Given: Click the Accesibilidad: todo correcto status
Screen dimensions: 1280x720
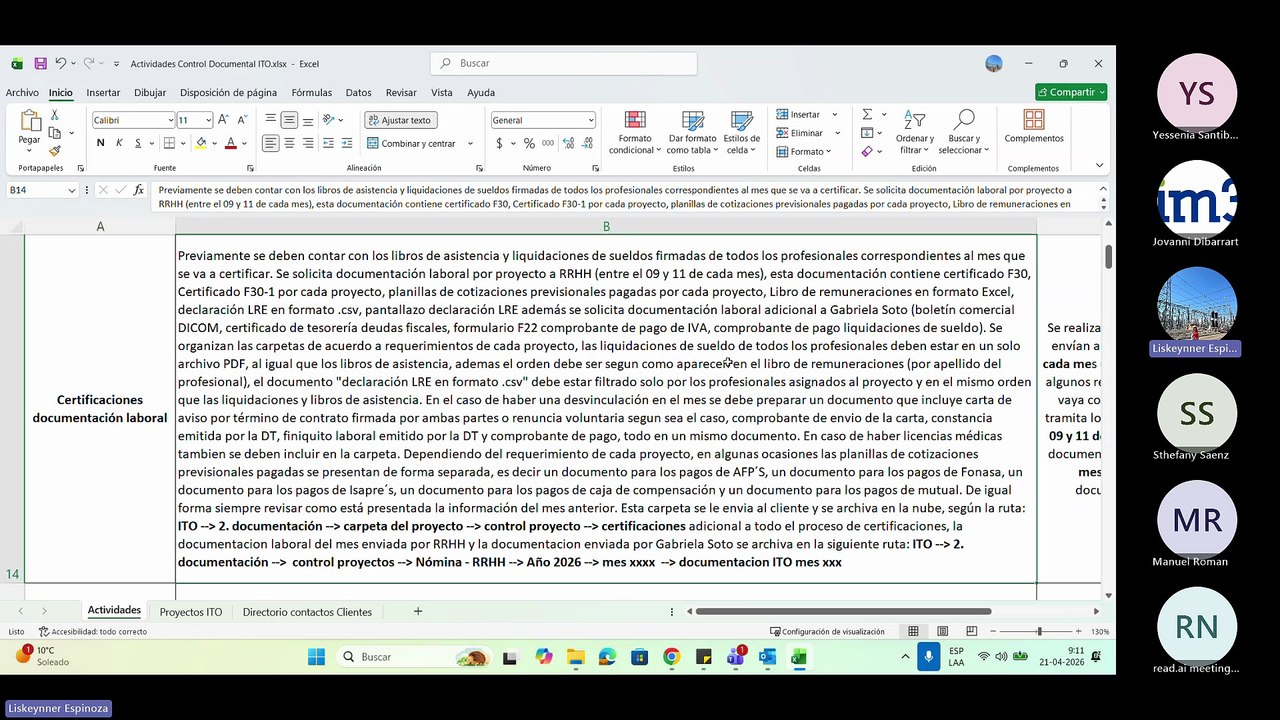Looking at the screenshot, I should pyautogui.click(x=92, y=632).
